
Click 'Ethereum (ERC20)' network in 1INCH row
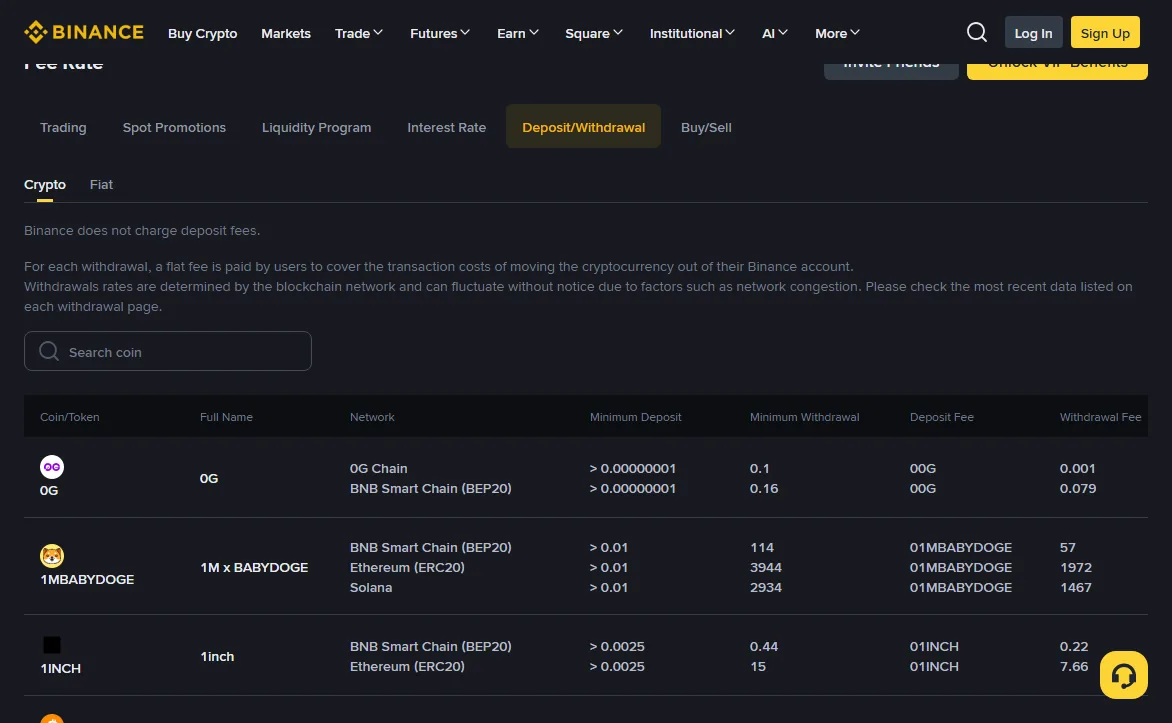407,666
